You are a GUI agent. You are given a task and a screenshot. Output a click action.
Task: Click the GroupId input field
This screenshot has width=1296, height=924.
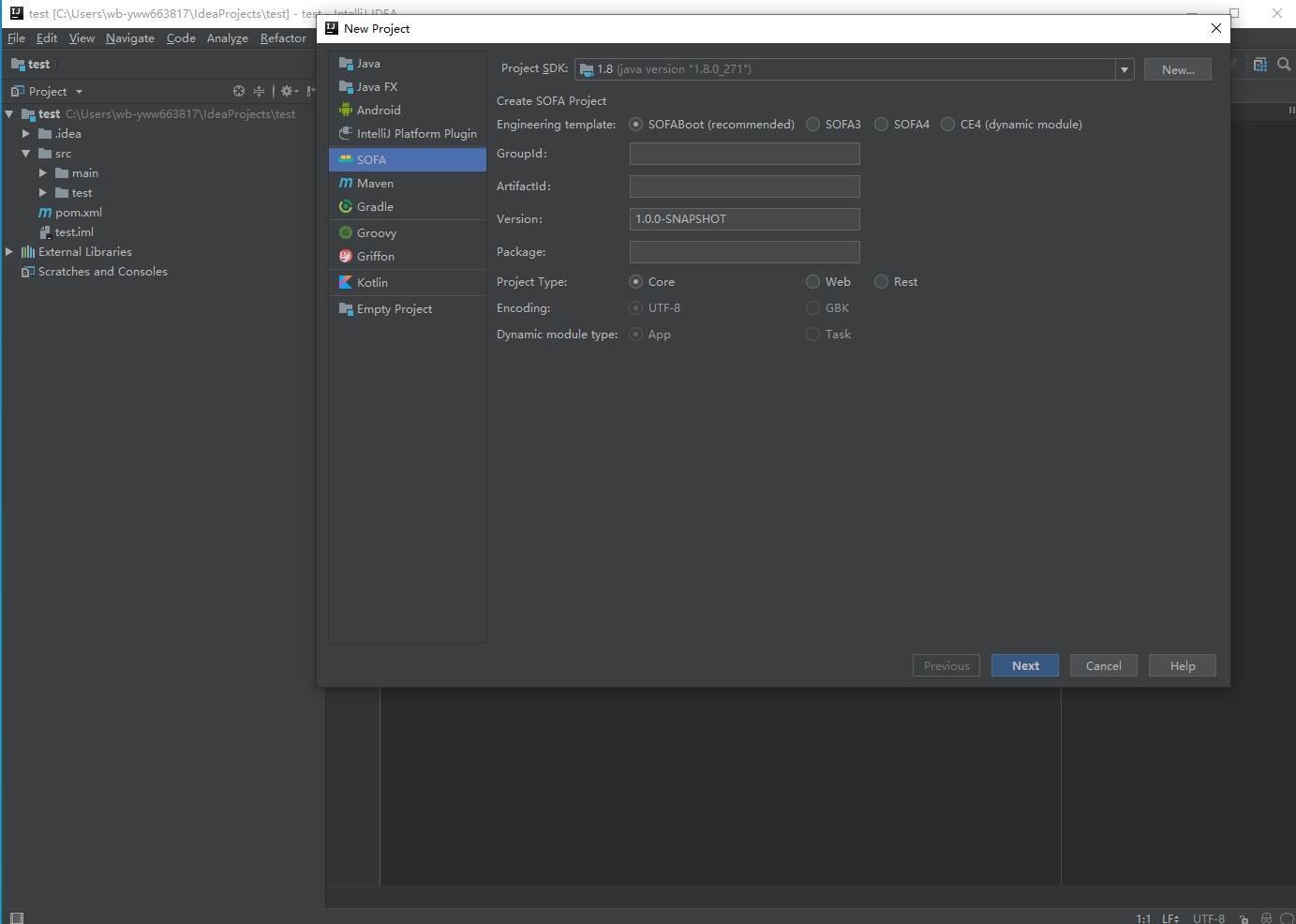745,154
